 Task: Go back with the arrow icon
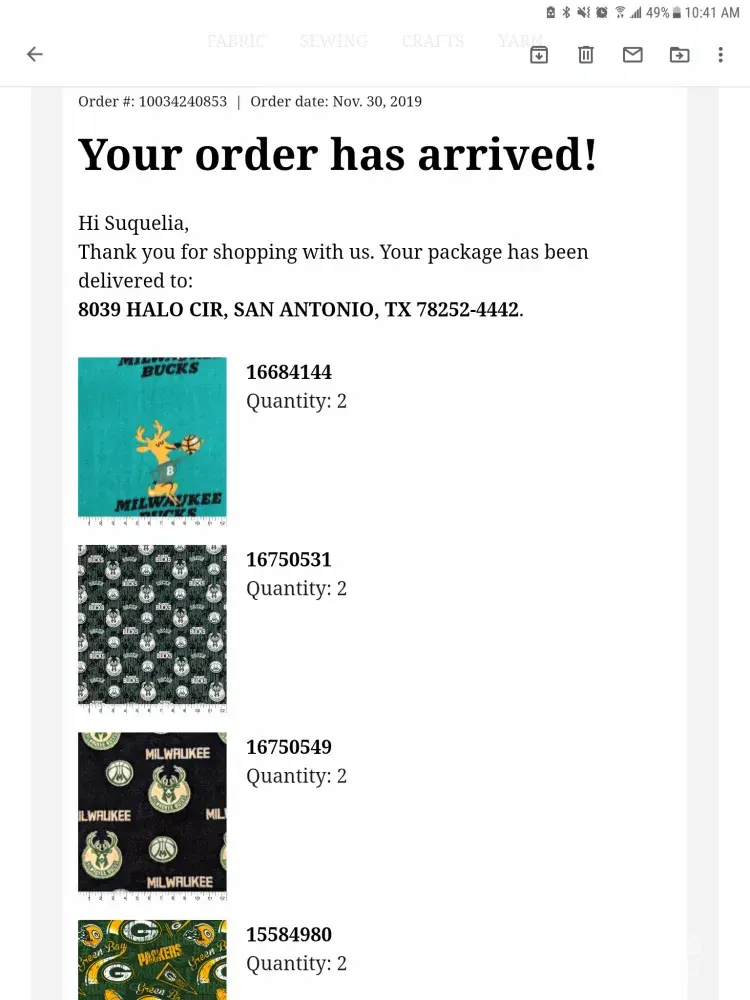pyautogui.click(x=35, y=54)
